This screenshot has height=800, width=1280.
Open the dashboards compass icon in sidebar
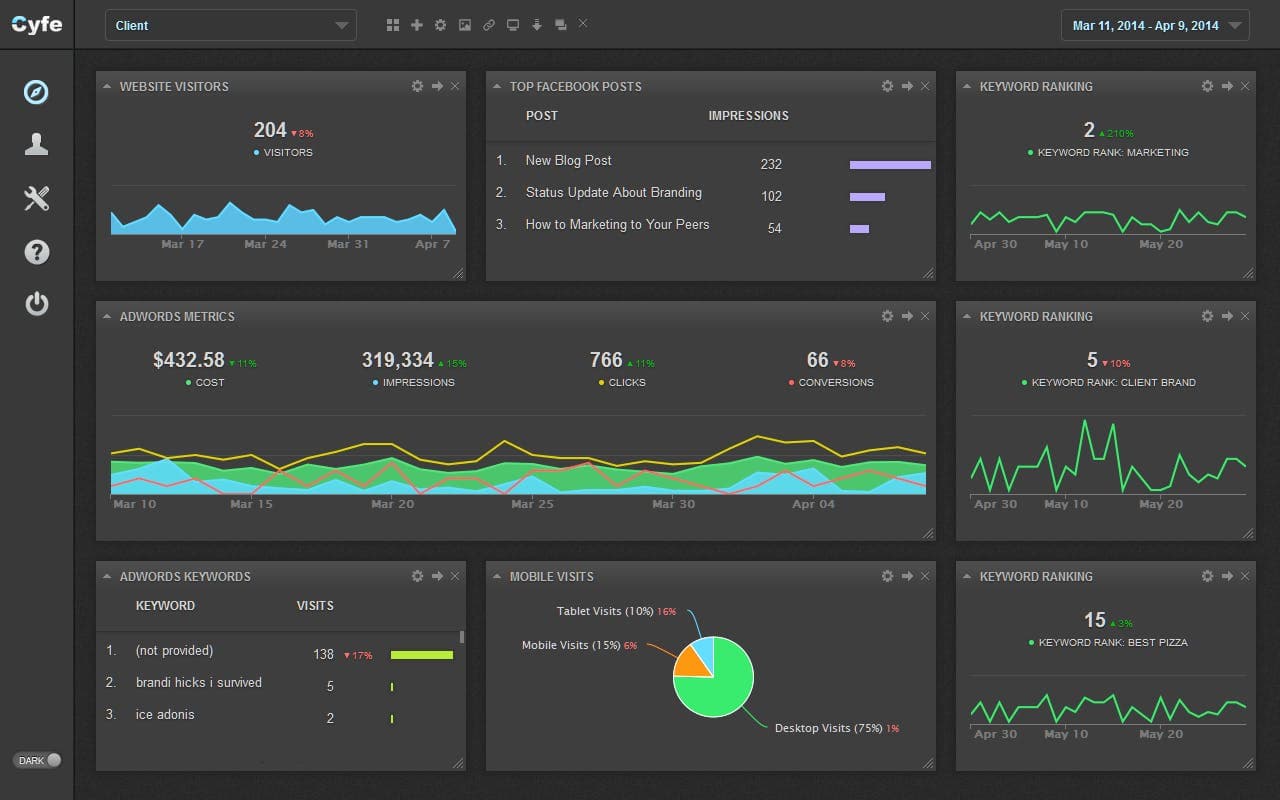36,92
